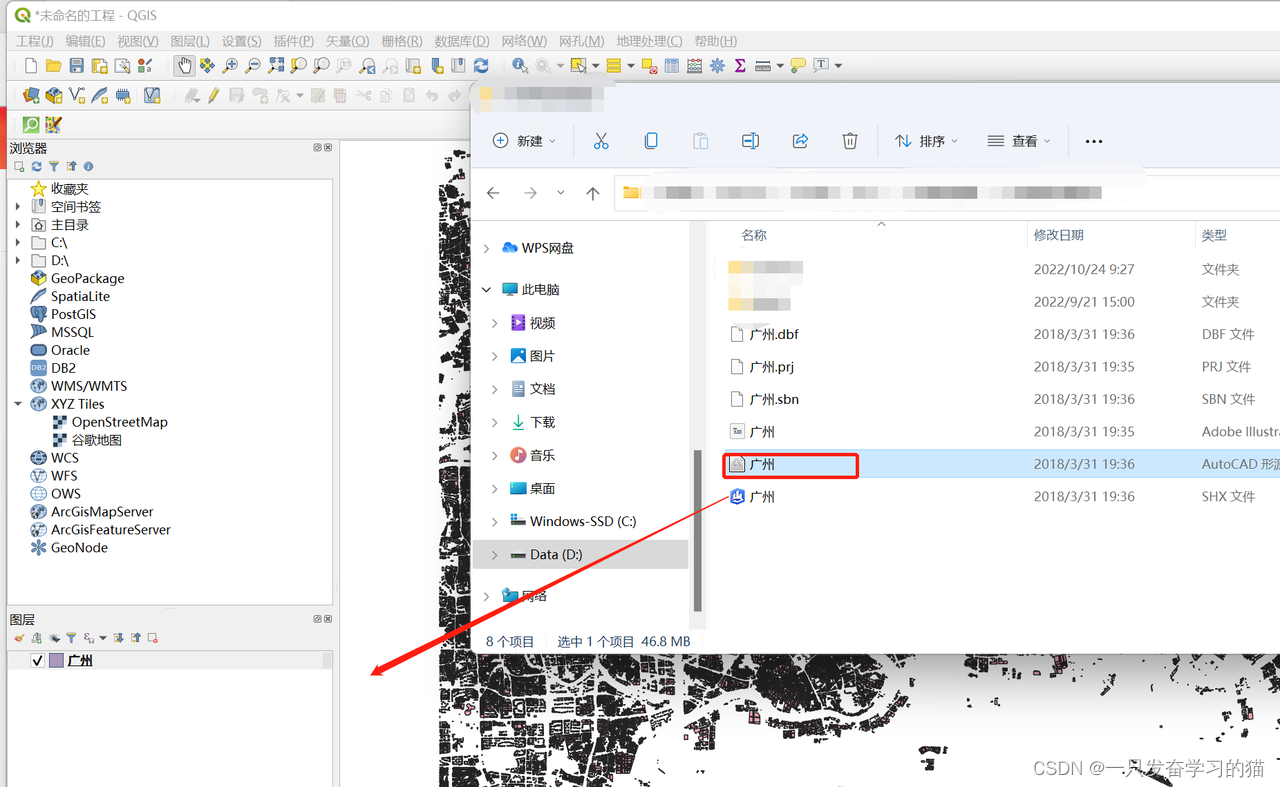Expand the D:\ drive in Browser

(x=18, y=261)
